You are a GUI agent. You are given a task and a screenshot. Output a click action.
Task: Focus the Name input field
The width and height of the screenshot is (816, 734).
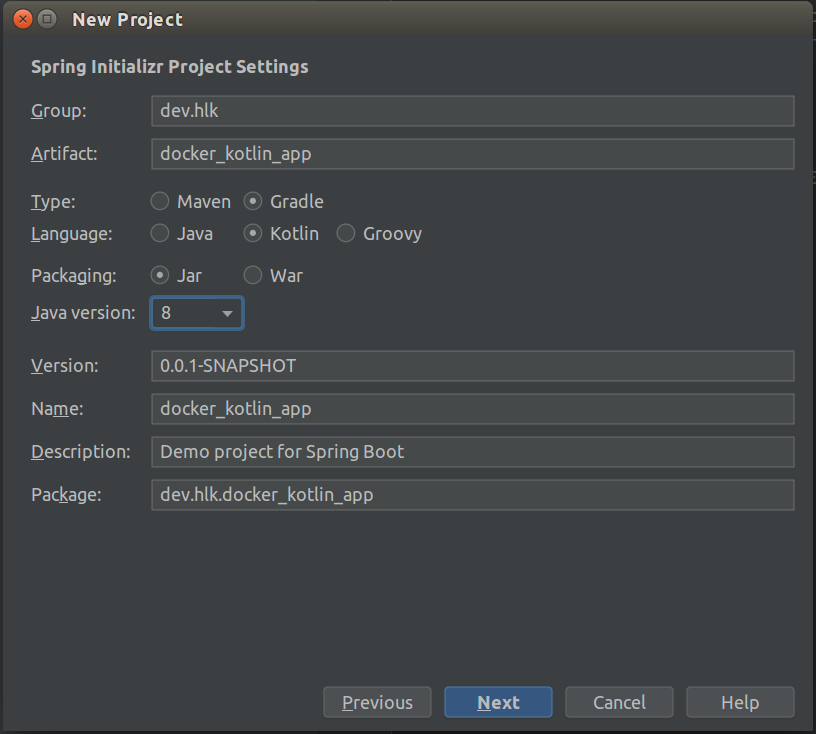(472, 409)
